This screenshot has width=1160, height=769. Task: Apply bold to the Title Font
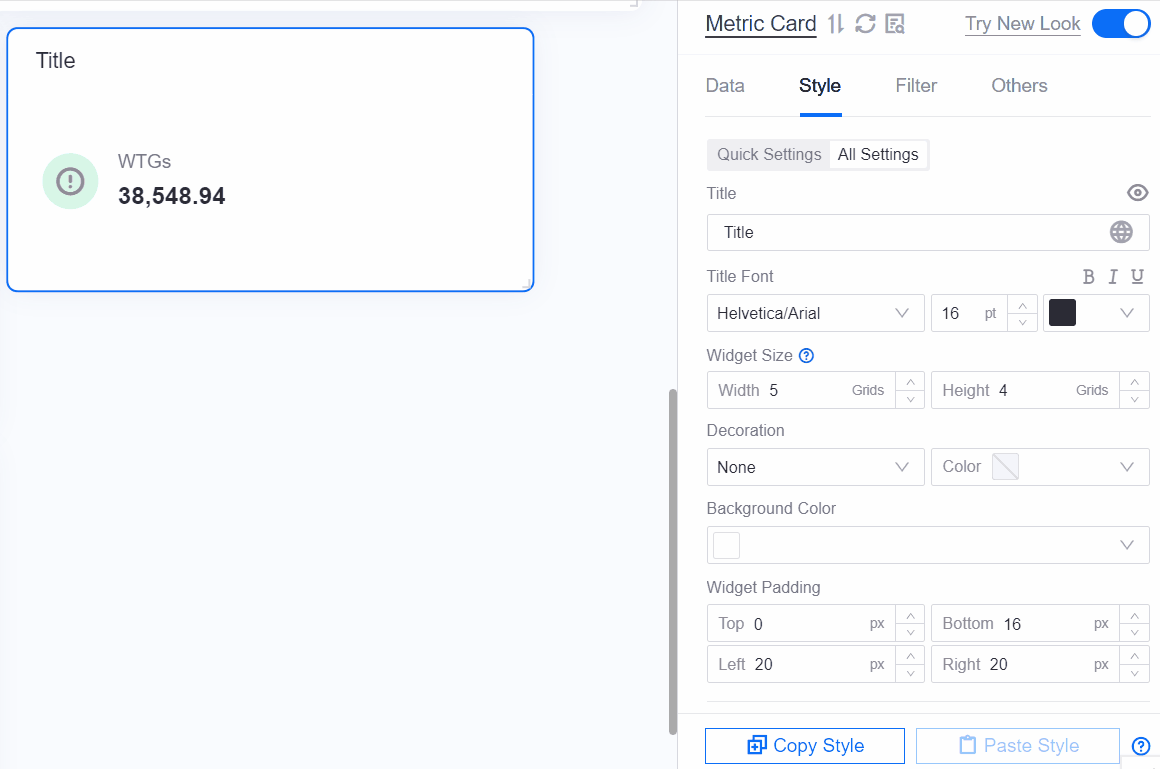coord(1089,277)
